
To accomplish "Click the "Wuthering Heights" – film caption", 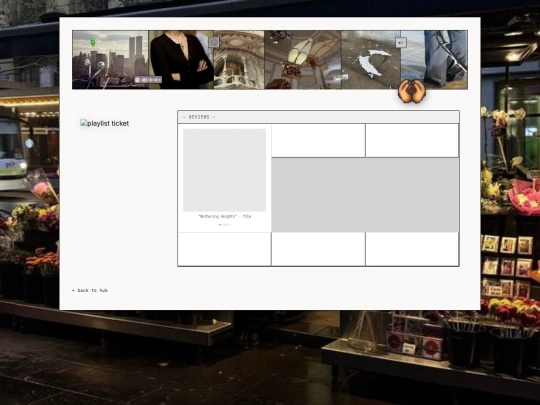I will tap(225, 217).
